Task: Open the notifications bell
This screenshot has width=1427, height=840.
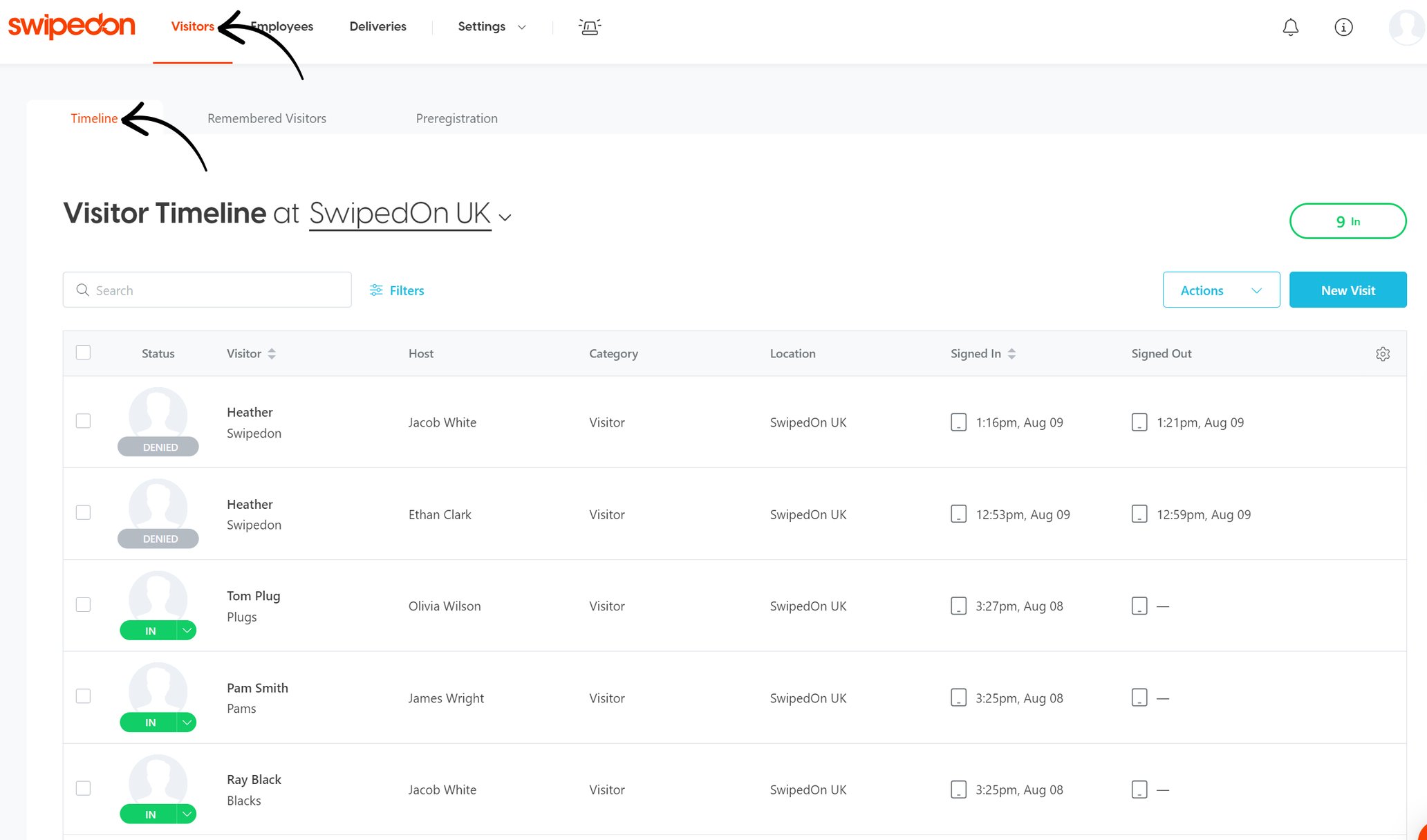Action: 1290,27
